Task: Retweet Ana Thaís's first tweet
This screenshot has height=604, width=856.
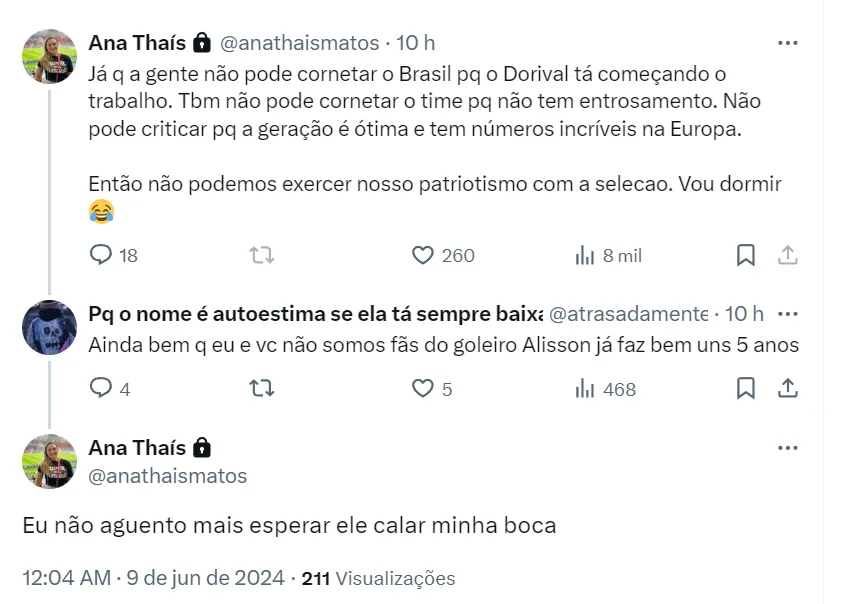Action: tap(261, 255)
